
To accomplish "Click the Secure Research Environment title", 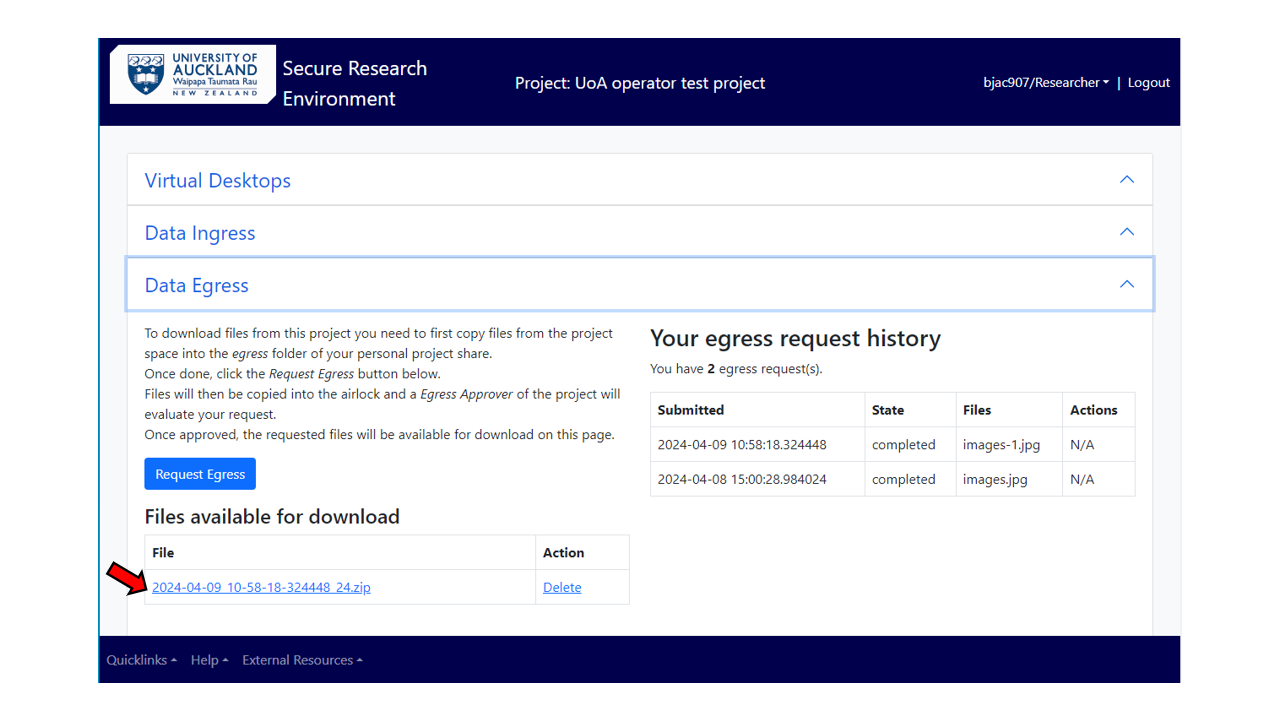I will pyautogui.click(x=354, y=83).
